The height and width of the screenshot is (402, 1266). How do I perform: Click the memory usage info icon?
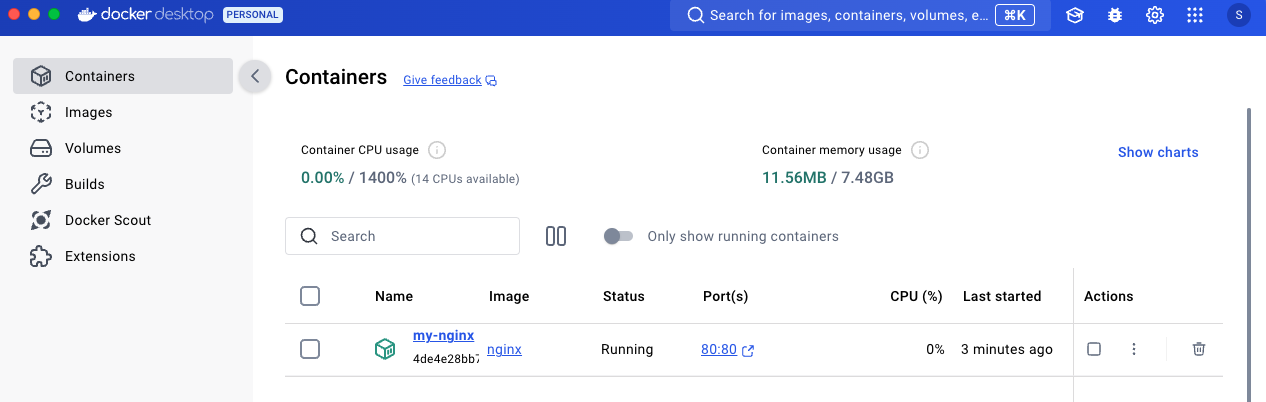[919, 150]
